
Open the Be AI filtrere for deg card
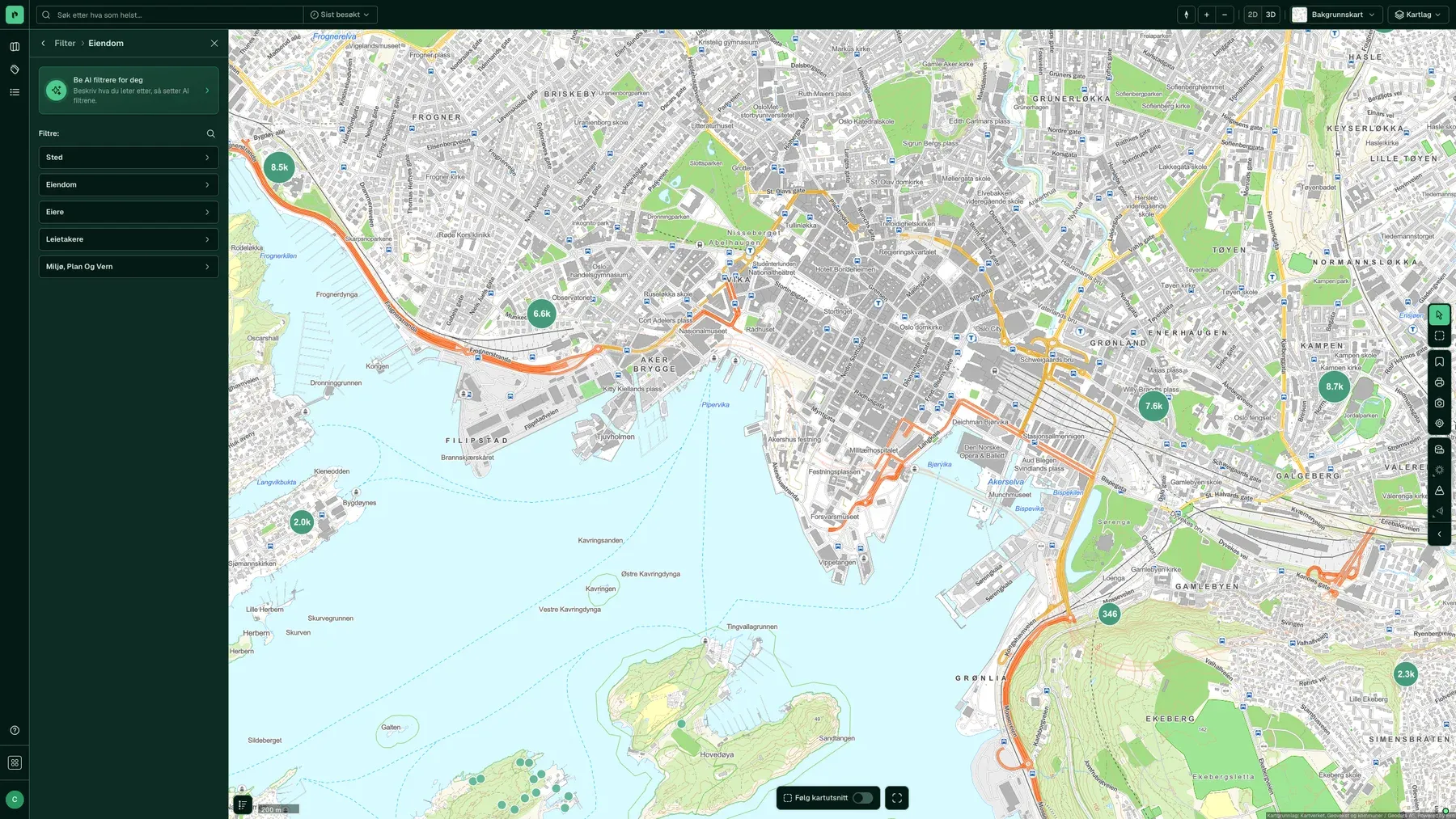pyautogui.click(x=129, y=90)
